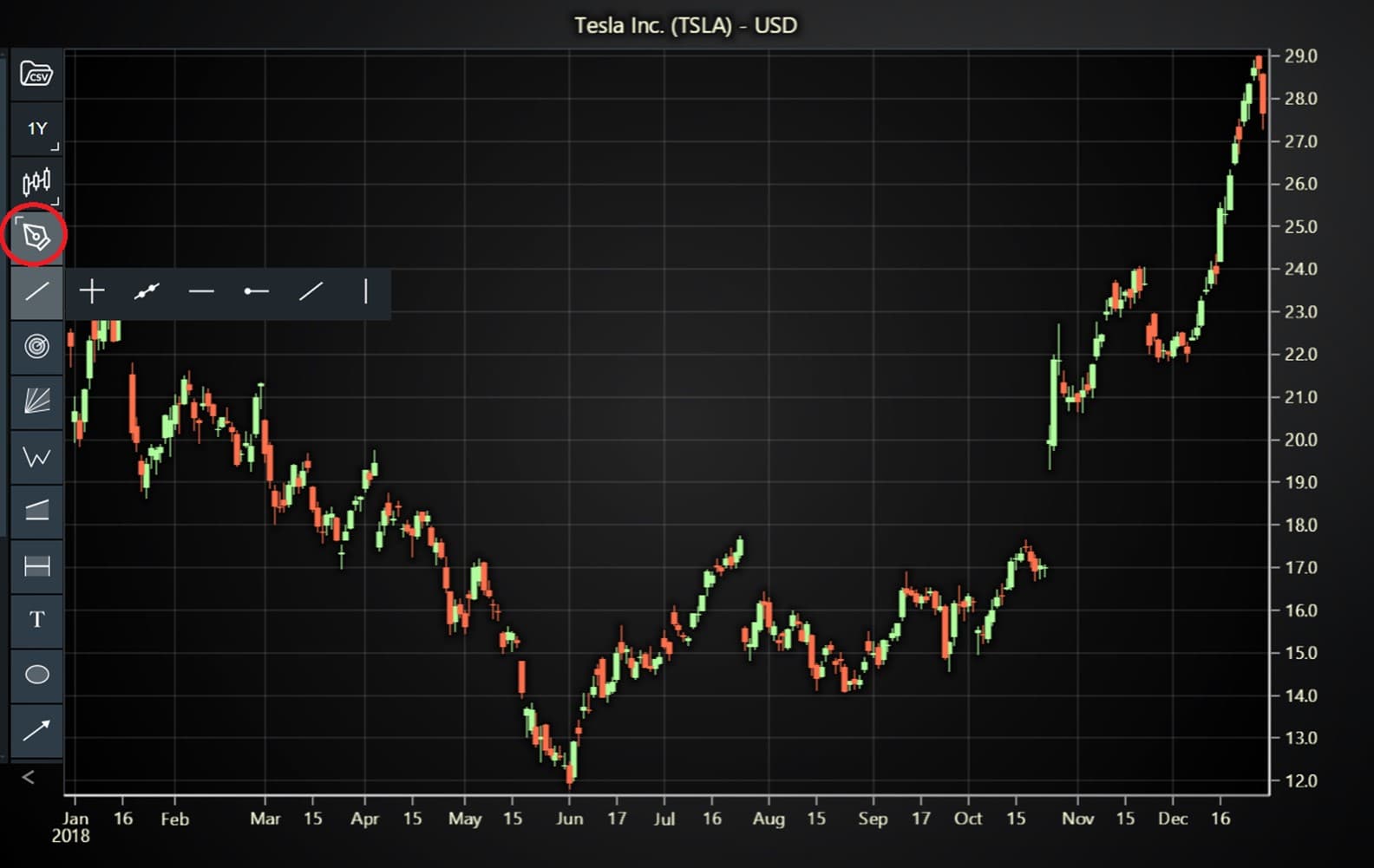Image resolution: width=1374 pixels, height=868 pixels.
Task: Open the candlestick chart type selector
Action: (36, 182)
